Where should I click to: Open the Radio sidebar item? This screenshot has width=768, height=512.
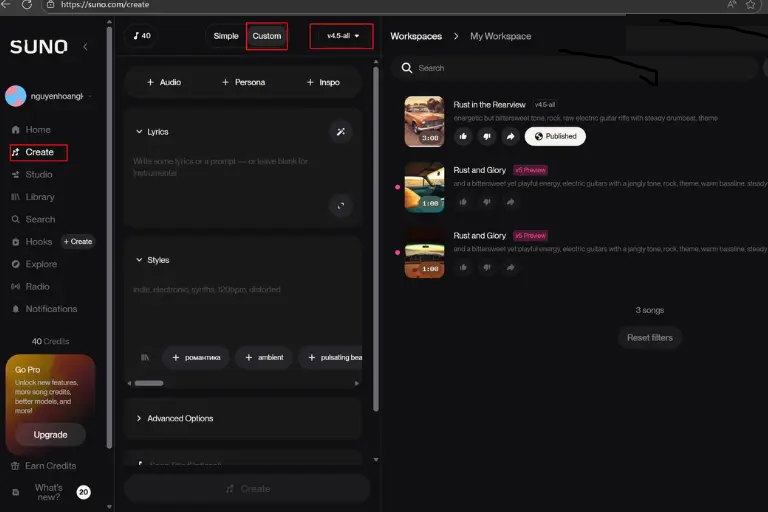pos(30,287)
